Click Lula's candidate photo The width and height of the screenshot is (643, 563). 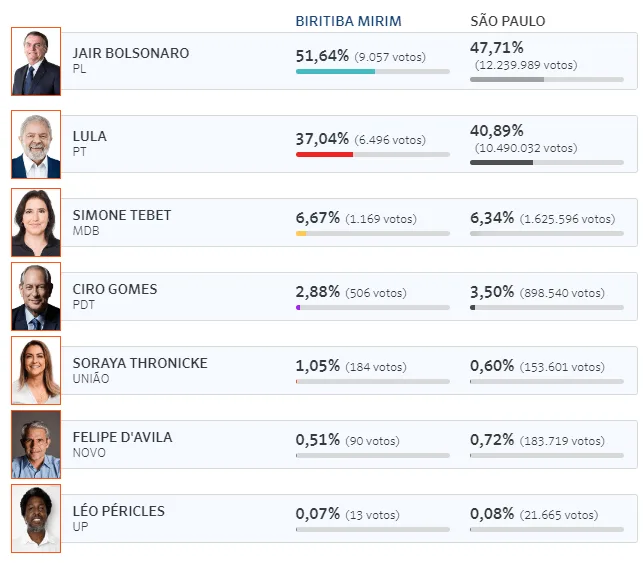(36, 144)
